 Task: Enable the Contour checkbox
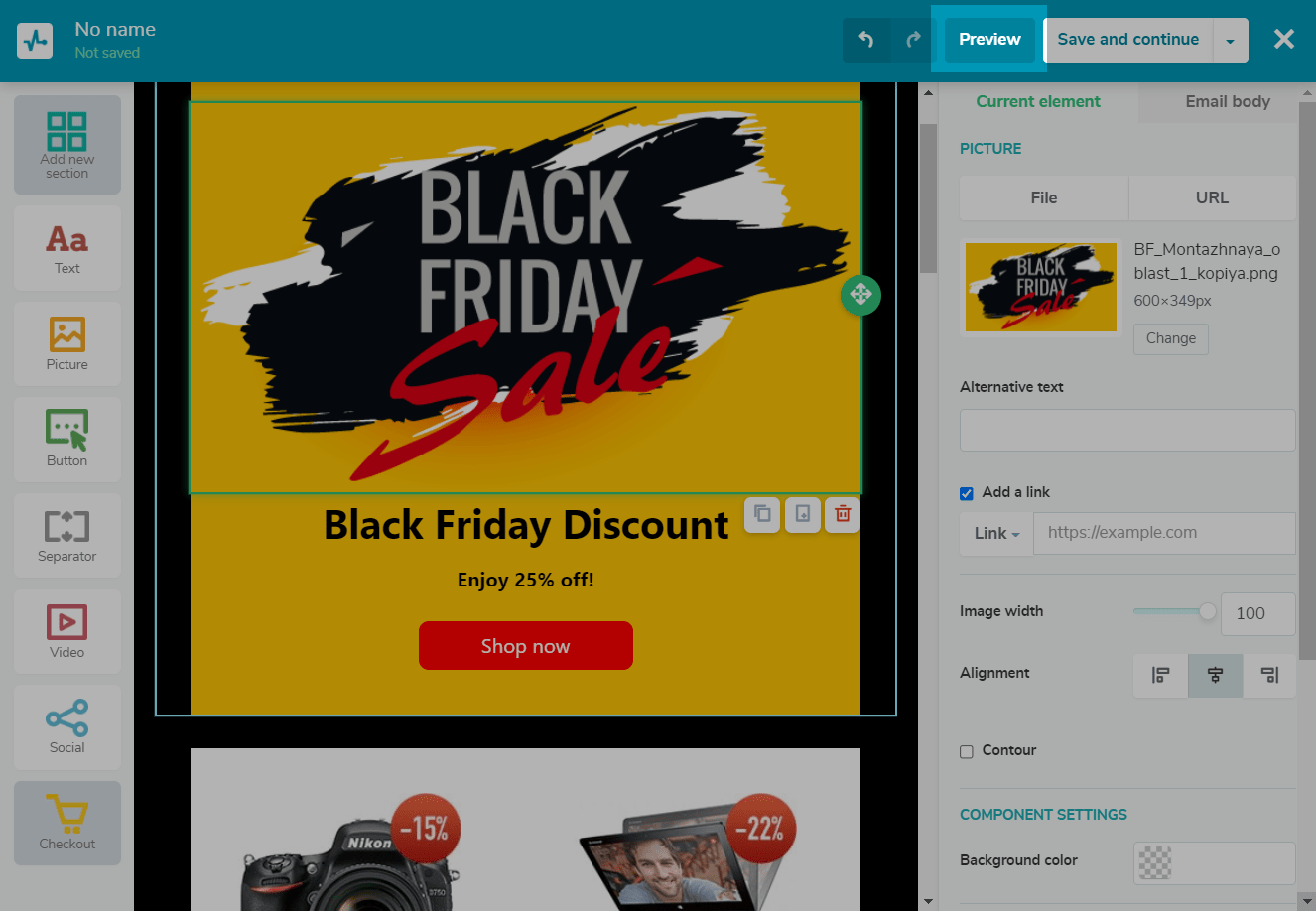(967, 751)
